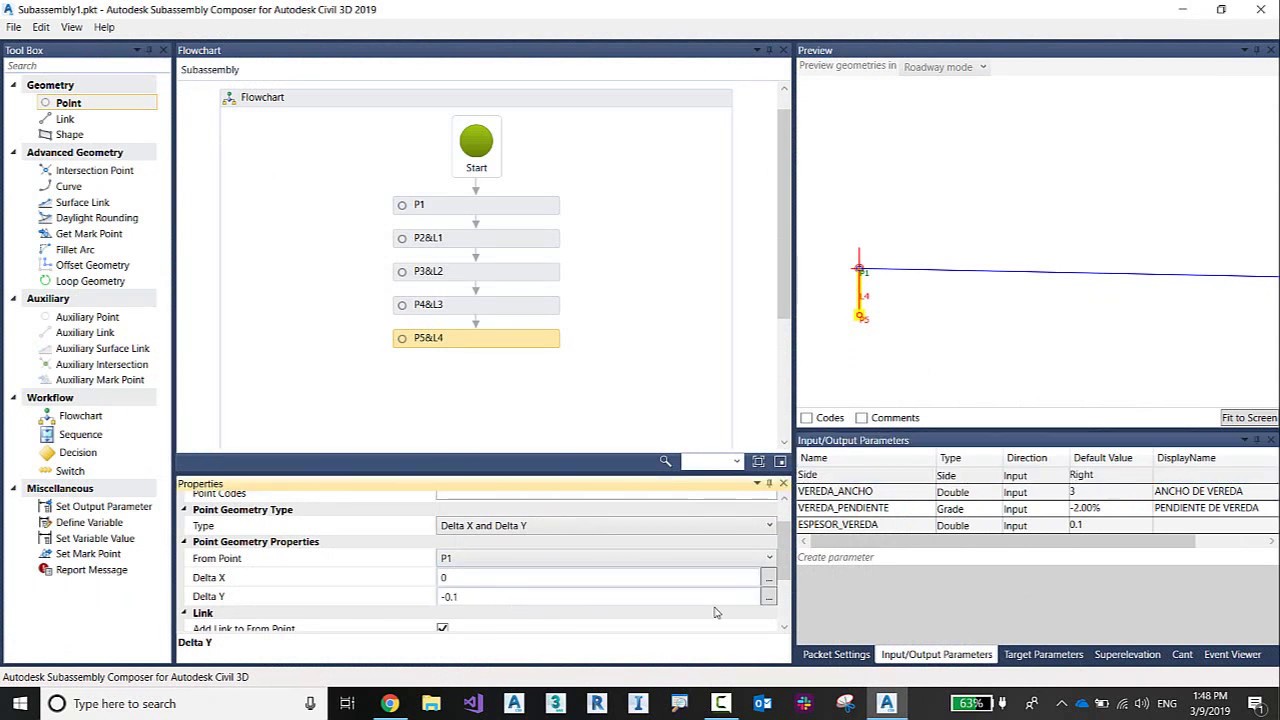Pick the Define Variable tool

click(89, 522)
